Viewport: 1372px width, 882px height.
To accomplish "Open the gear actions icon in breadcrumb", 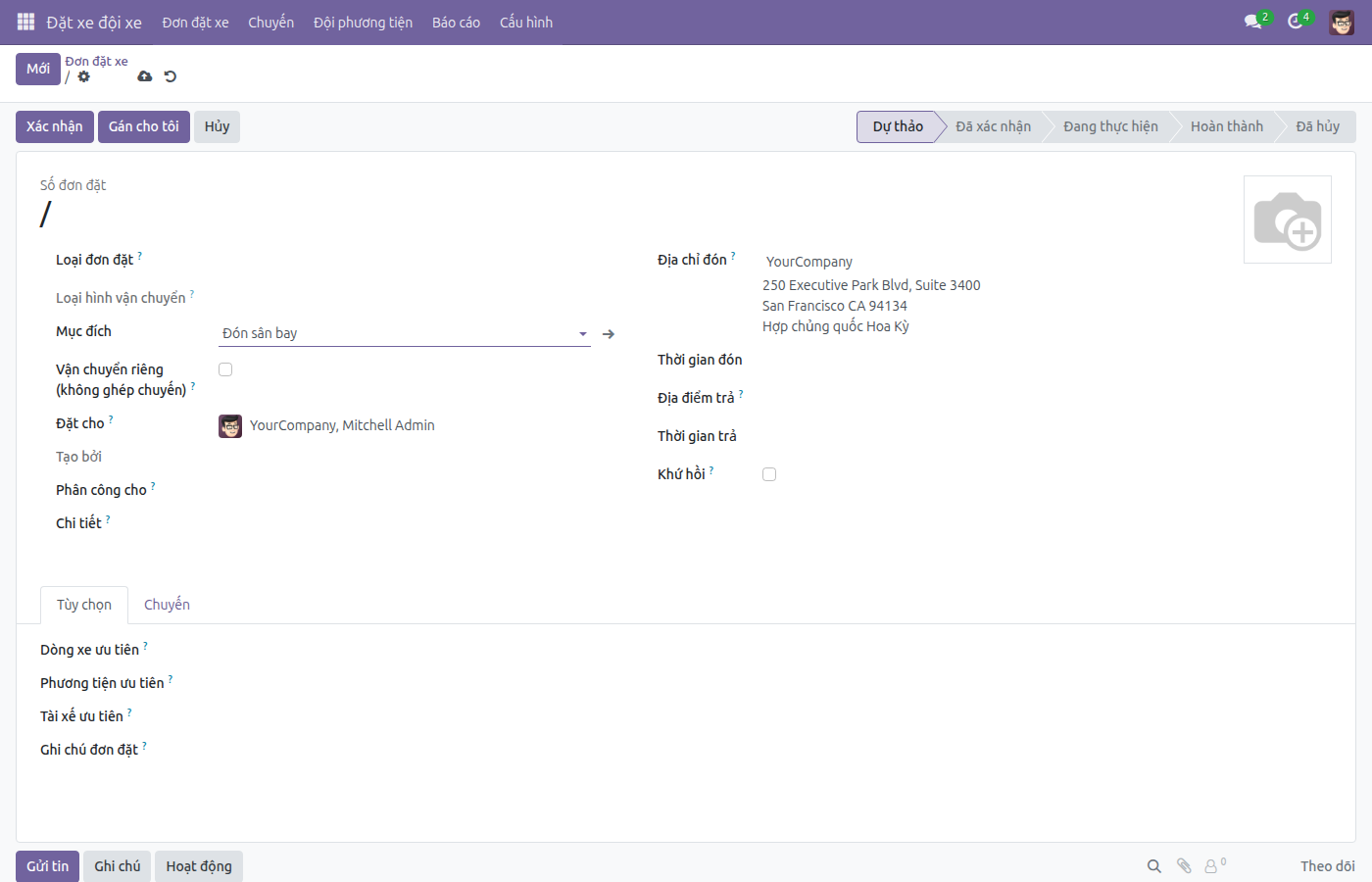I will click(84, 76).
